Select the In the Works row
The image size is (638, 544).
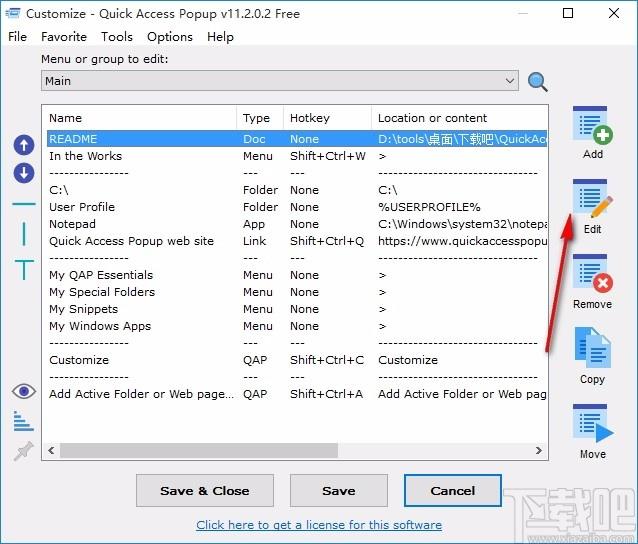[x=297, y=156]
